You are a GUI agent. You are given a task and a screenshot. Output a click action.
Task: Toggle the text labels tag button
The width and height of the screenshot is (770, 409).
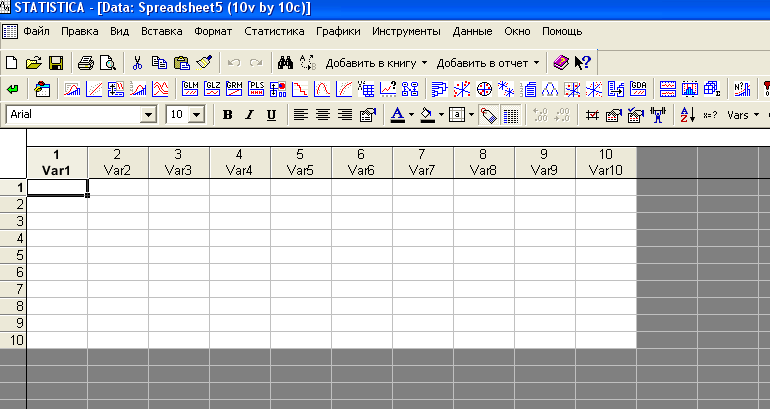[x=488, y=115]
